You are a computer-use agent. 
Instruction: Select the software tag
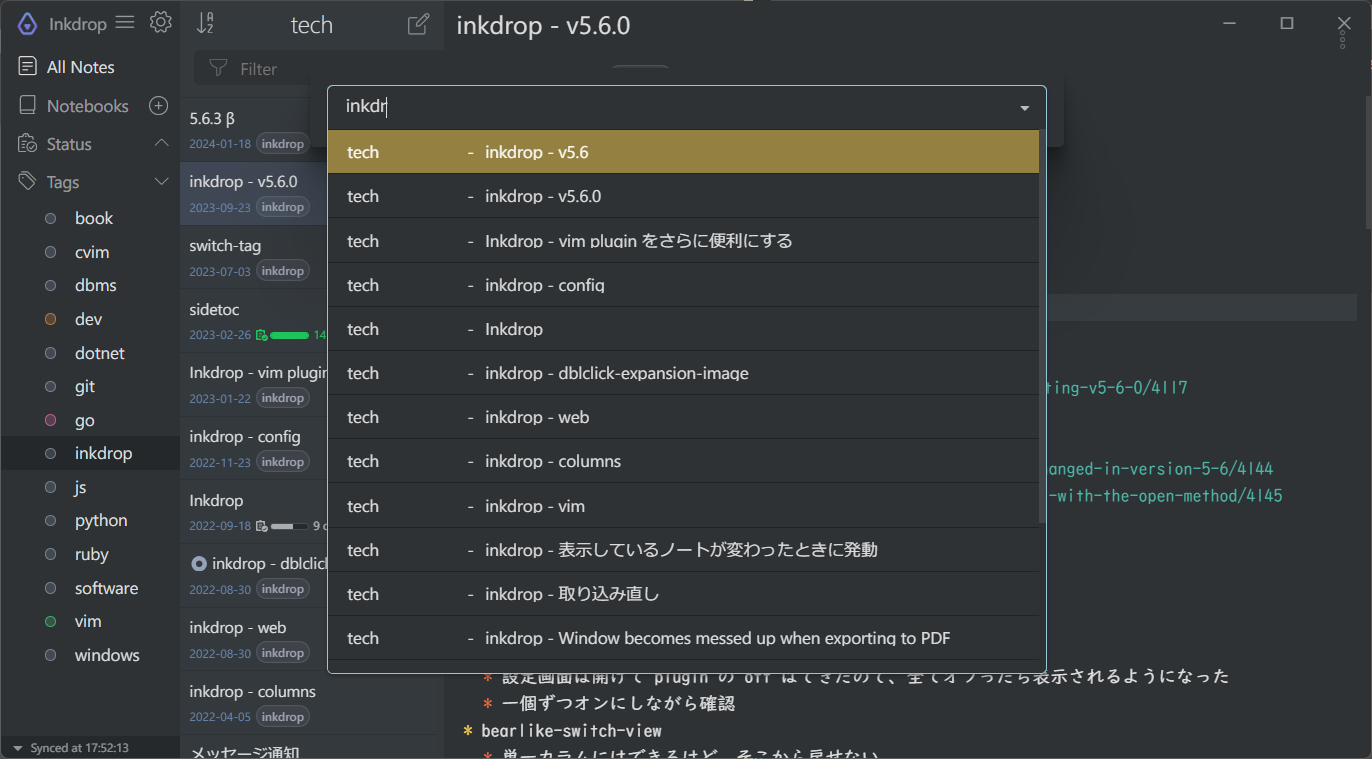click(91, 588)
